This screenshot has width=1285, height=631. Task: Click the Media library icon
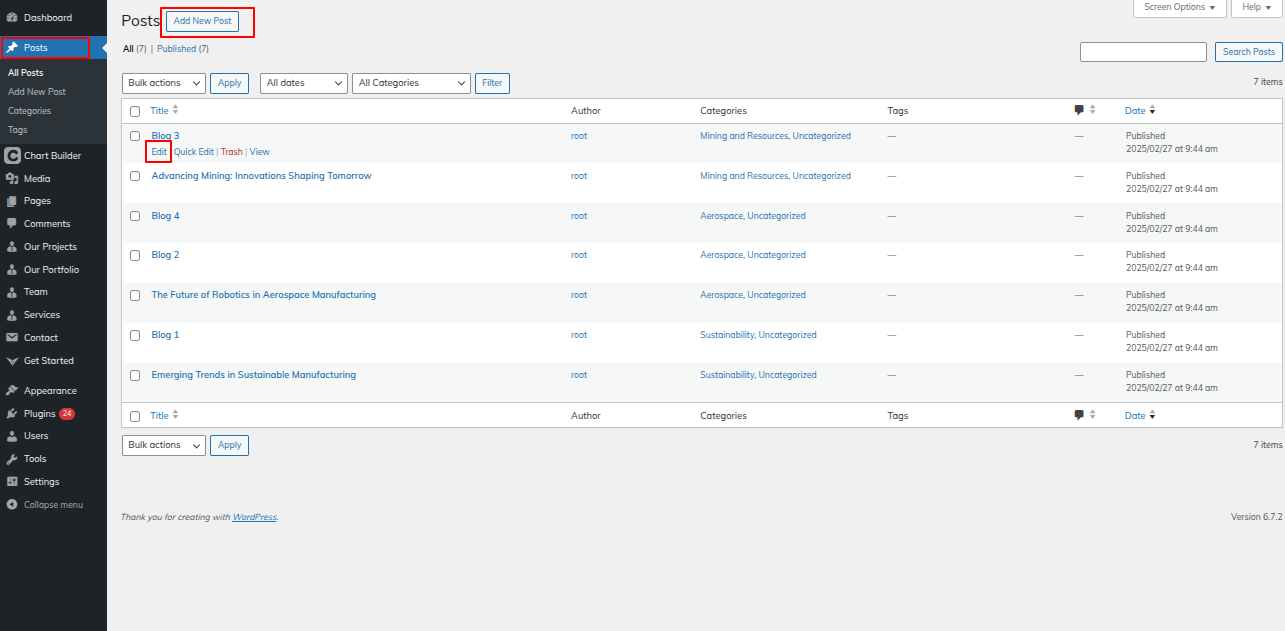coord(11,179)
